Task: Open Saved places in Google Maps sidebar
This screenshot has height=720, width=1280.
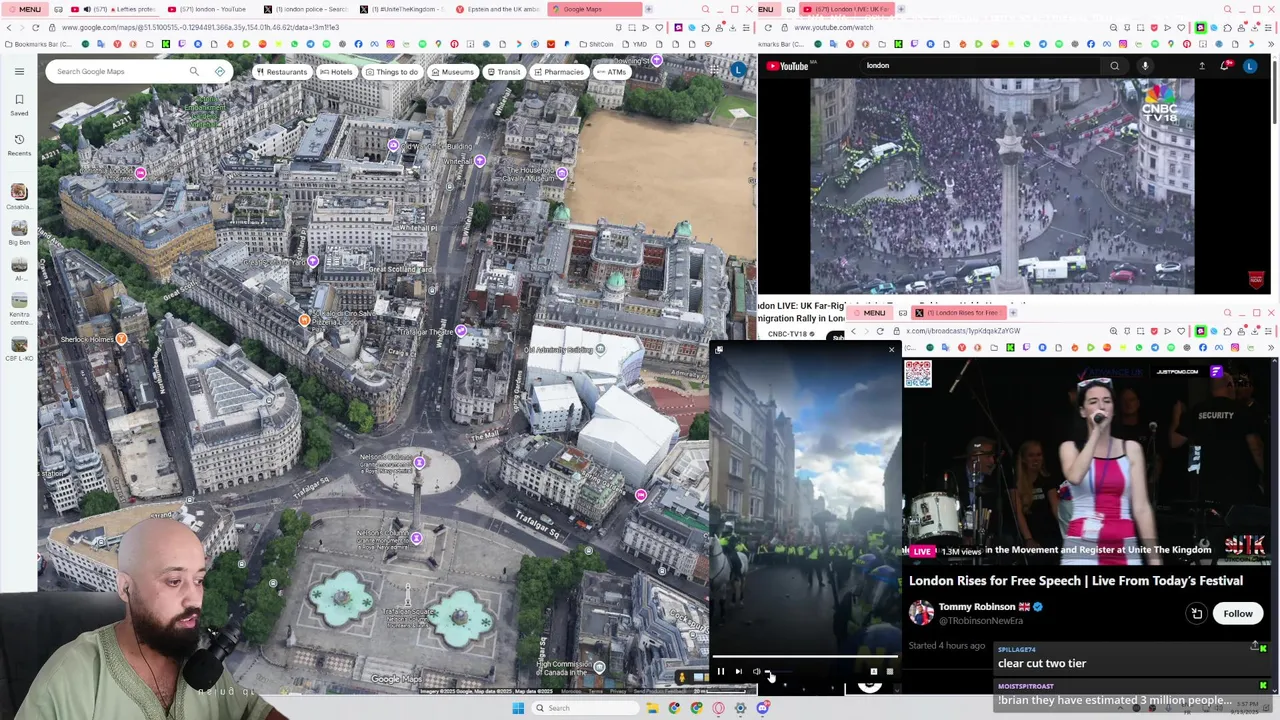Action: 19,104
